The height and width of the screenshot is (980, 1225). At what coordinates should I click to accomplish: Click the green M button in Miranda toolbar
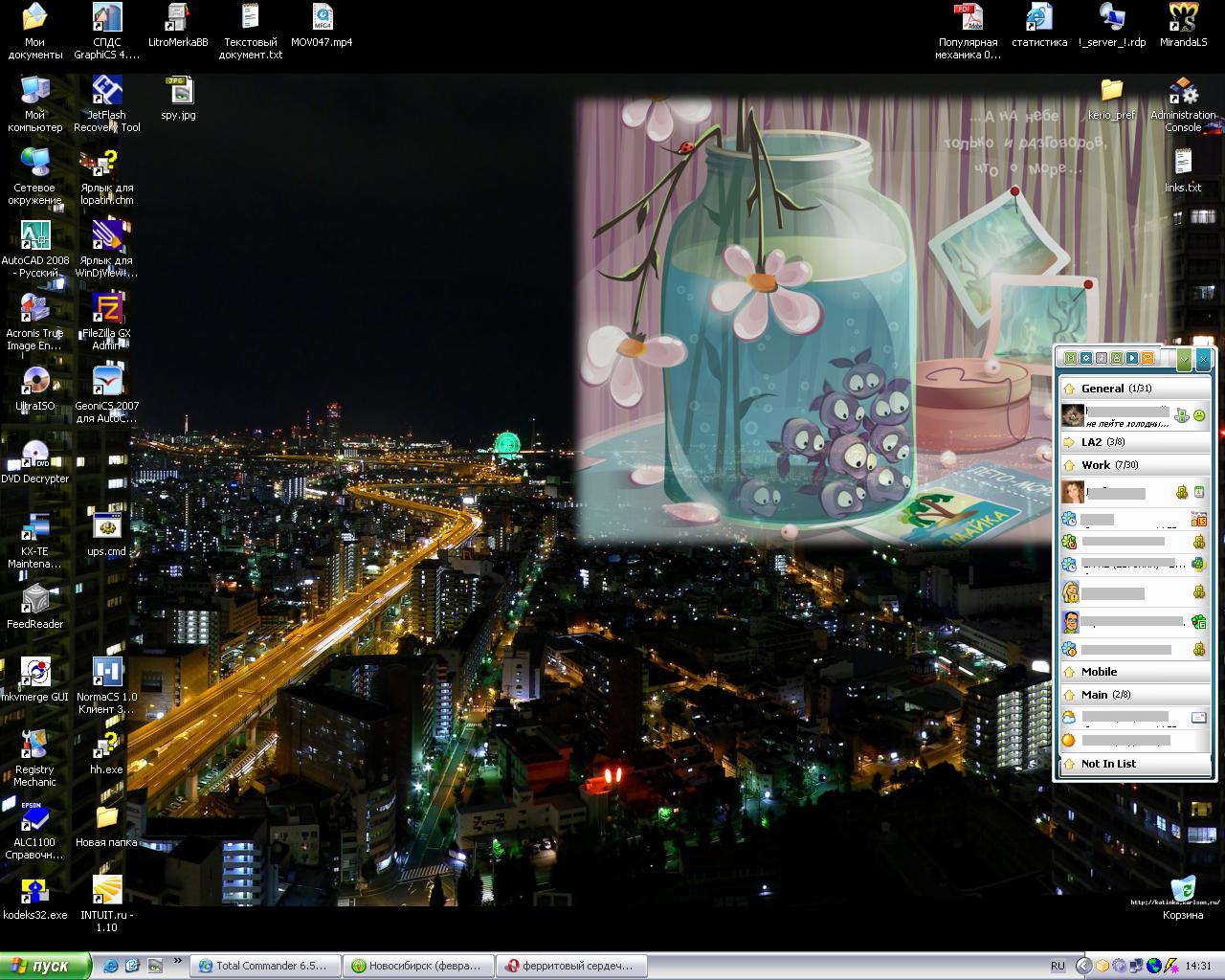click(1070, 358)
